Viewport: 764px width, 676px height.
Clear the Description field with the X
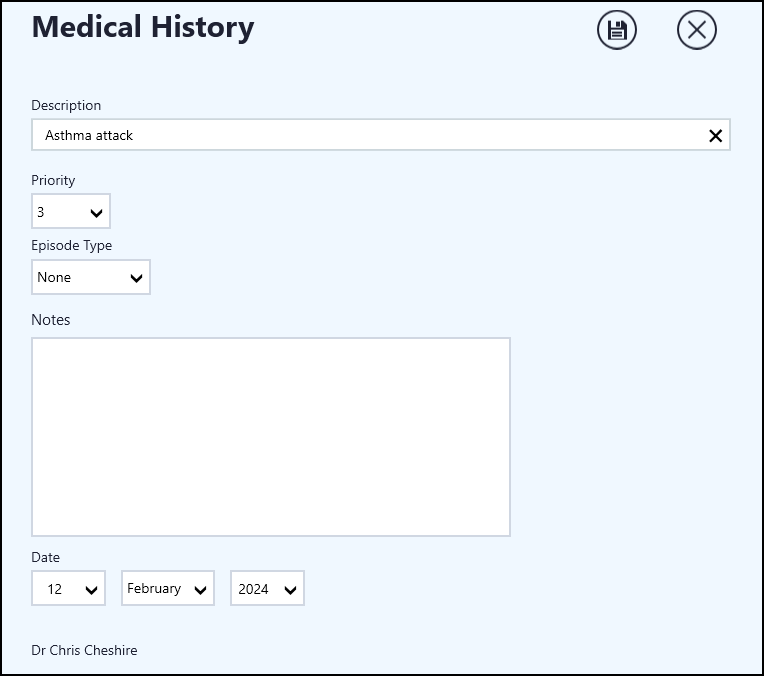click(x=715, y=136)
